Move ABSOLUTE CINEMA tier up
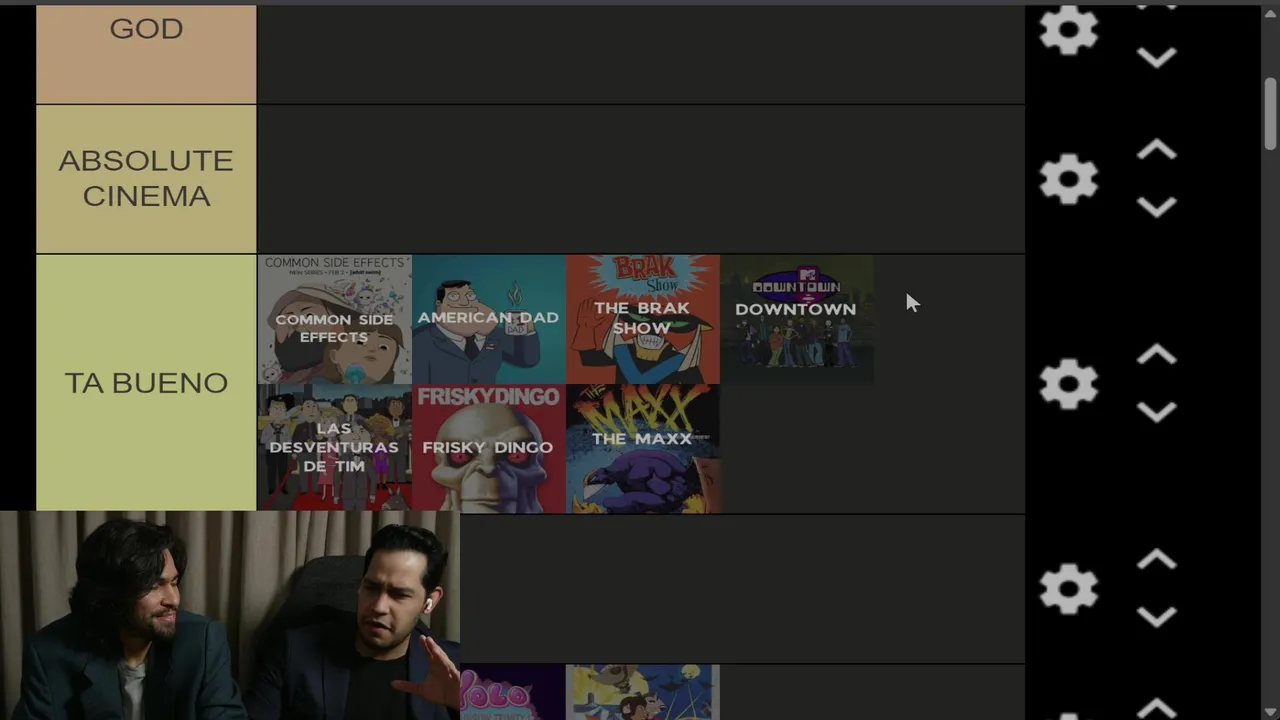This screenshot has width=1280, height=720. (x=1157, y=150)
